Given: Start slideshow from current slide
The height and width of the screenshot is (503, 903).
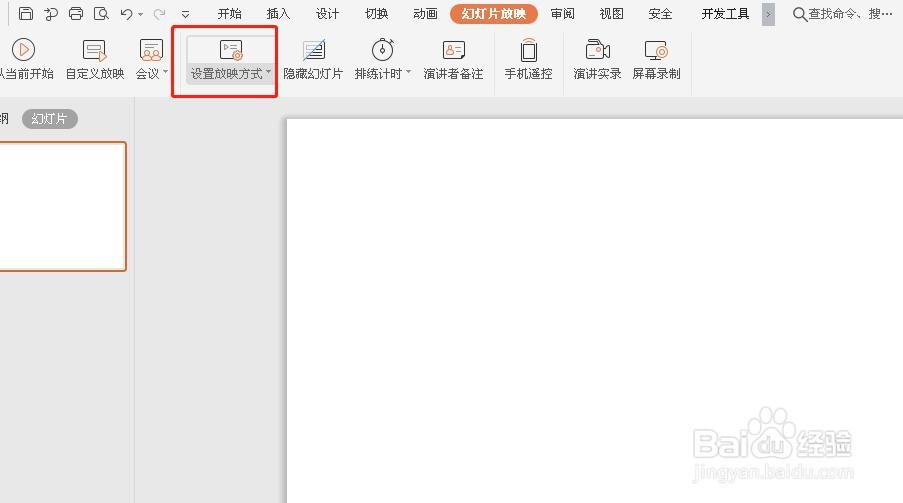Looking at the screenshot, I should click(25, 59).
